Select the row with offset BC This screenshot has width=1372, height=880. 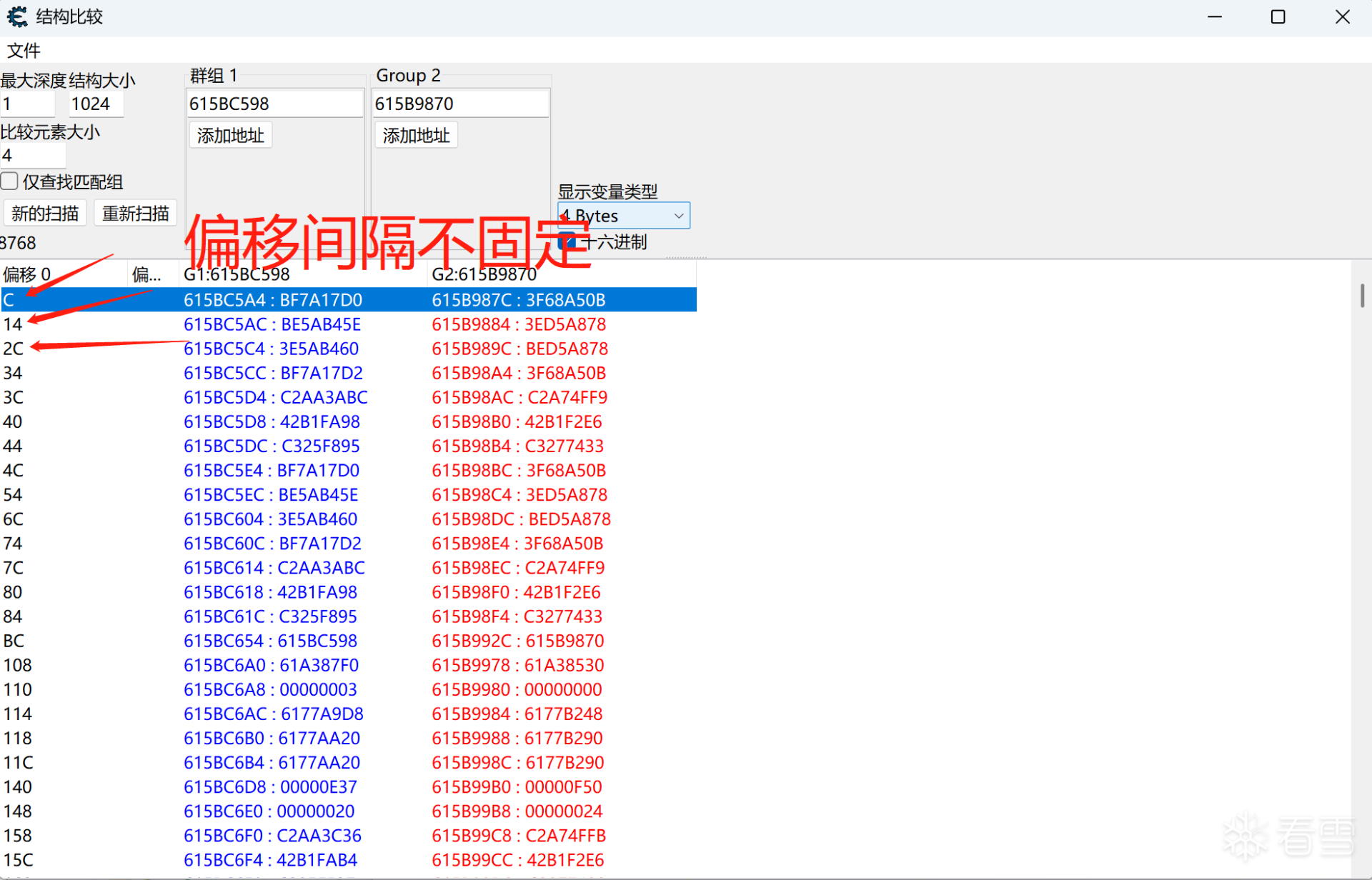click(14, 641)
